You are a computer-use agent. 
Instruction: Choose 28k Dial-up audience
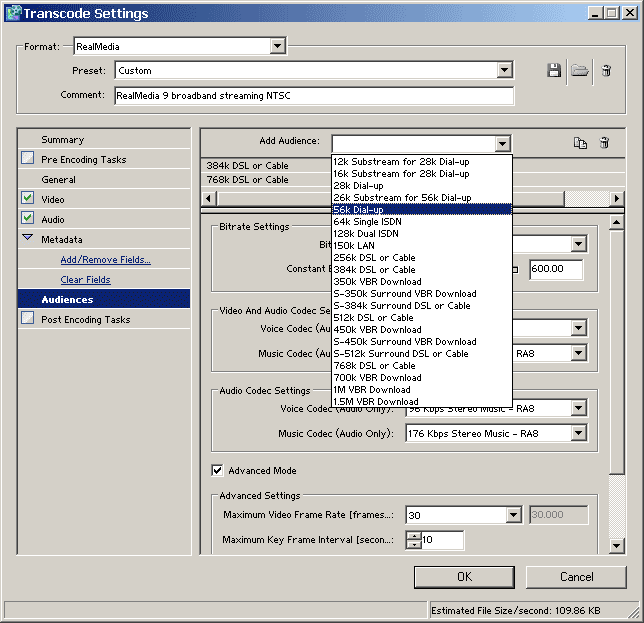pos(422,186)
